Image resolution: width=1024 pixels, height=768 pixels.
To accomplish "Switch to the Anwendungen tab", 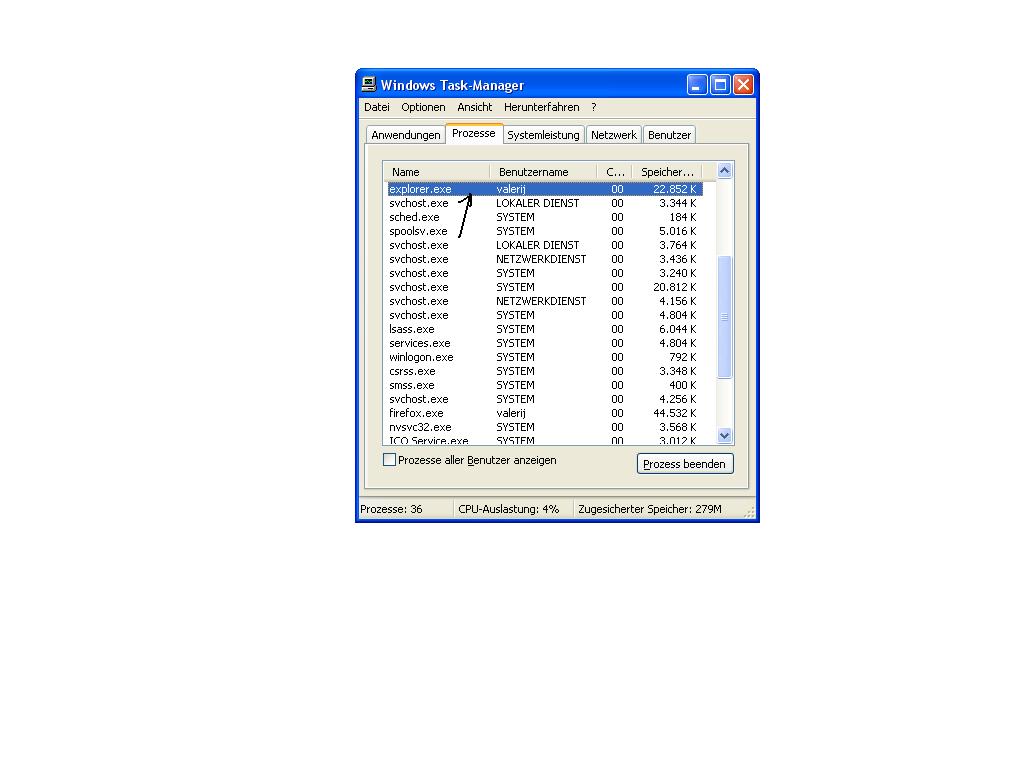I will (x=406, y=135).
